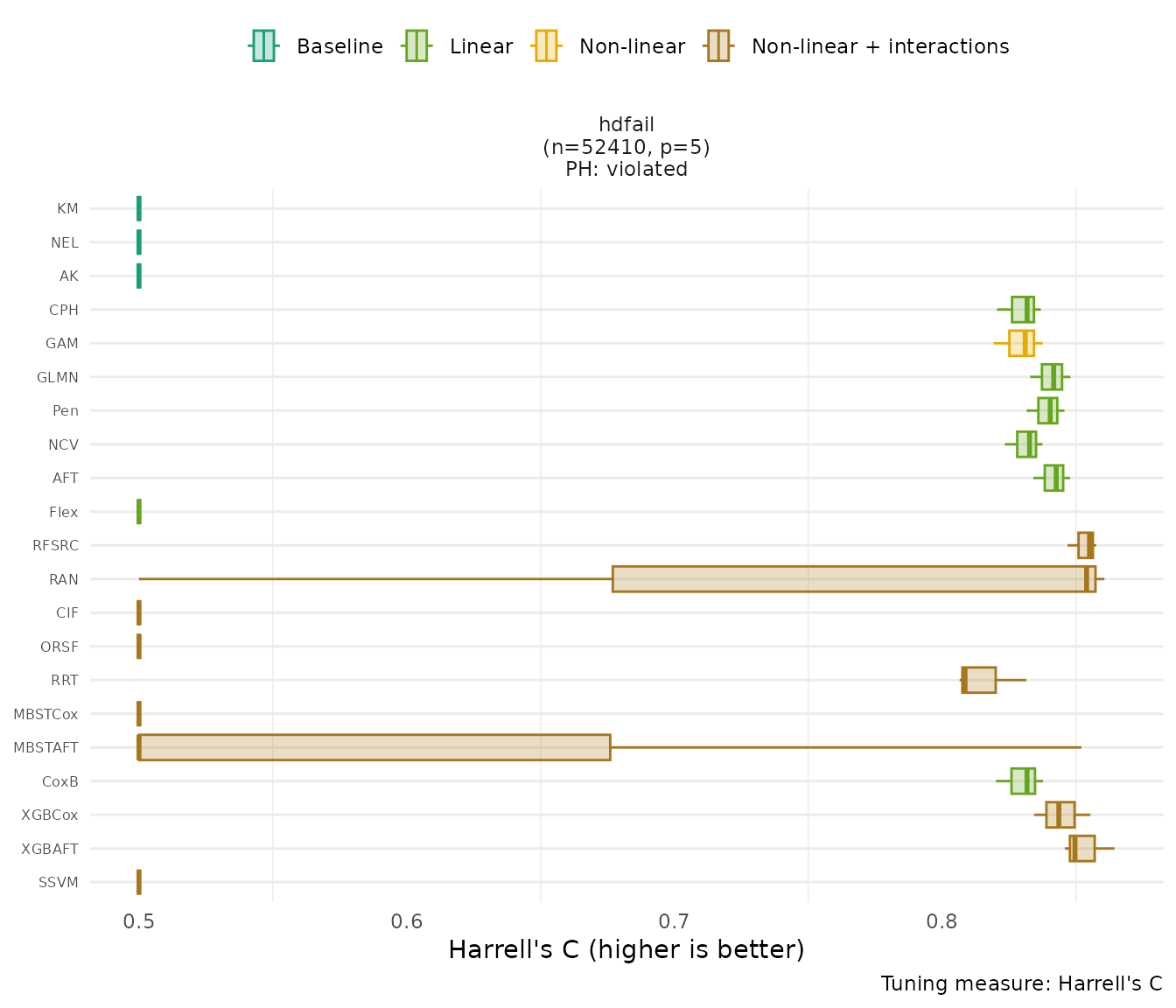
Task: Click the CPH boxplot
Action: click(x=1022, y=310)
